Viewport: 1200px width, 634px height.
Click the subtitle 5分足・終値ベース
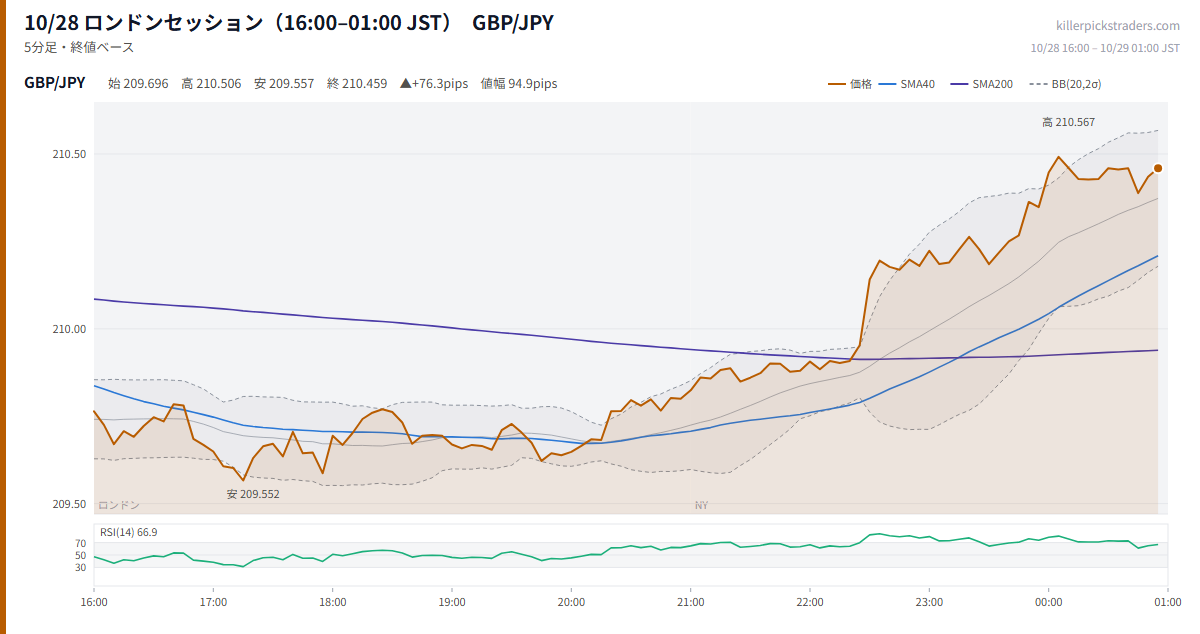pyautogui.click(x=79, y=47)
